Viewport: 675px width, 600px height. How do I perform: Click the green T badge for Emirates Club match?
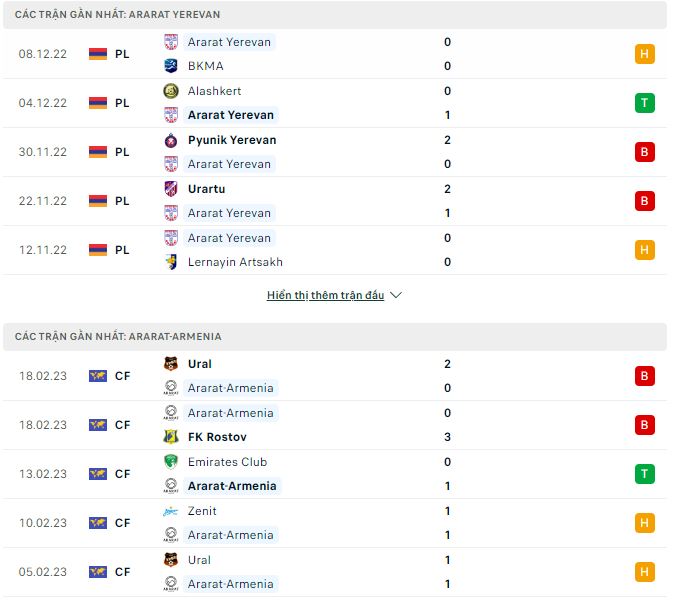pos(644,474)
